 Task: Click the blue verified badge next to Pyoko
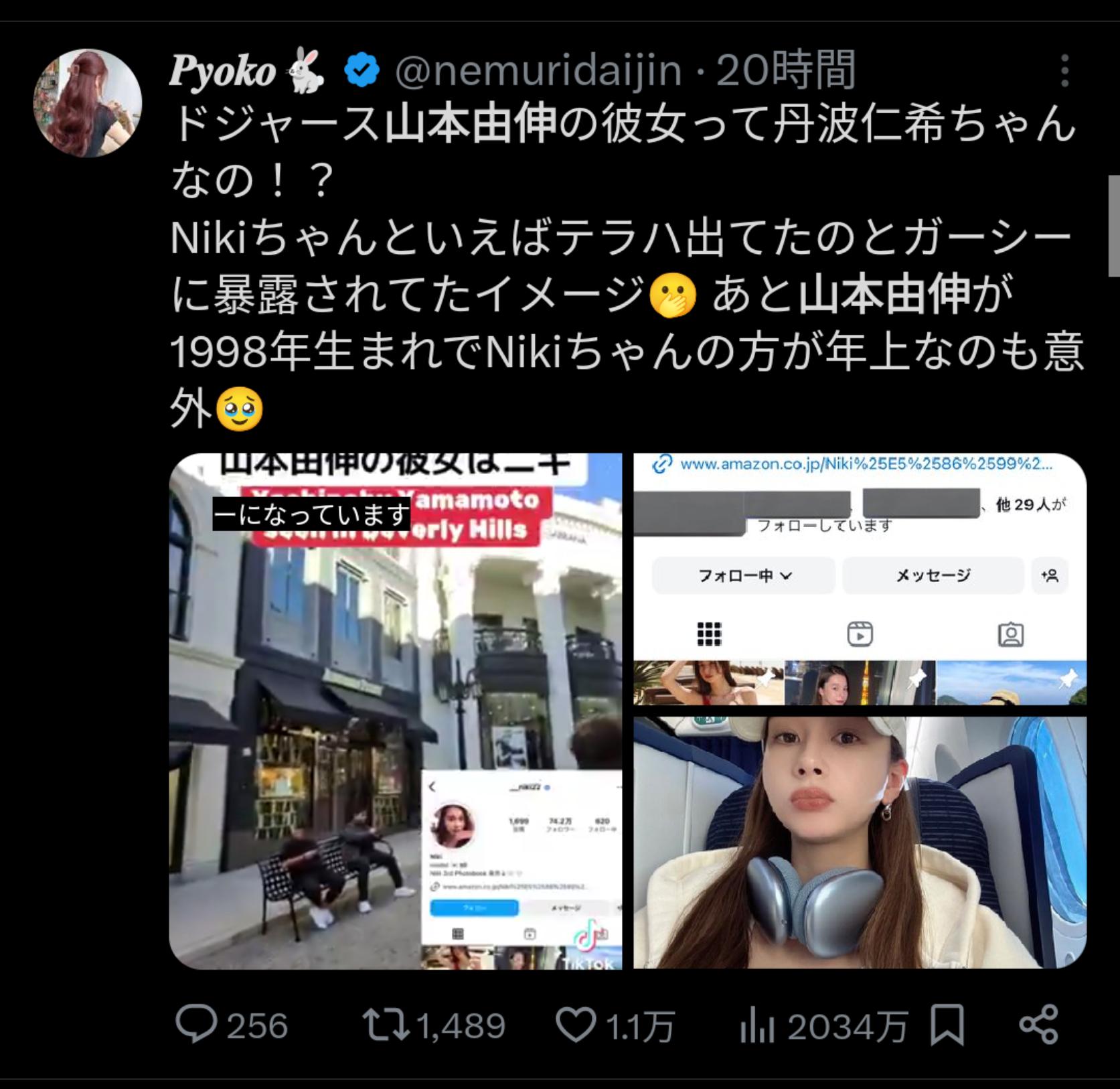[362, 70]
